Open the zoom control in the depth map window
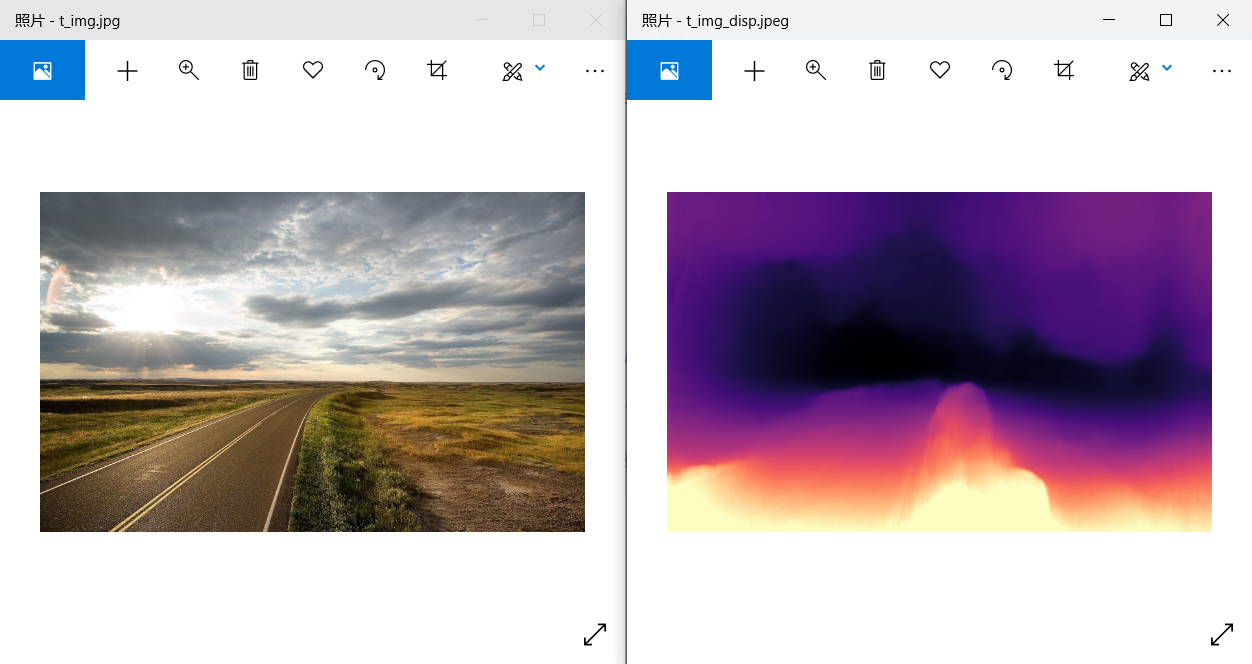 (815, 70)
